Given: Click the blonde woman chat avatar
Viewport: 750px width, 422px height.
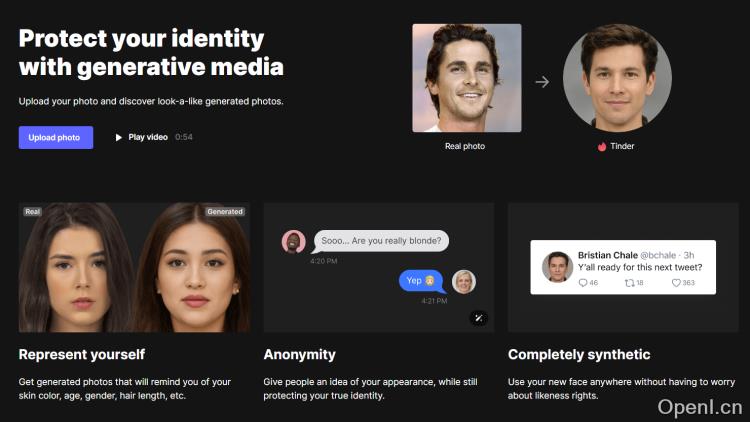Looking at the screenshot, I should [463, 281].
